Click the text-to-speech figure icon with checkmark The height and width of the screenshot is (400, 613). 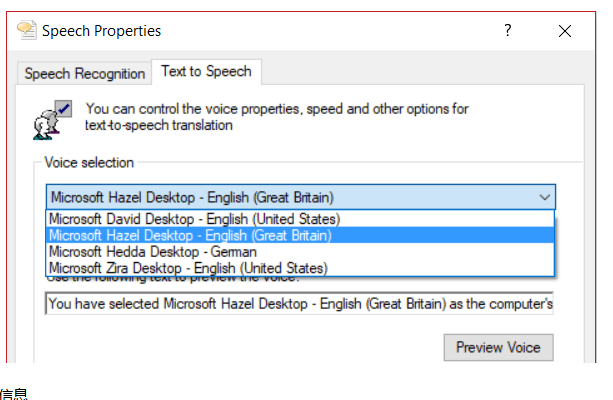pos(52,116)
